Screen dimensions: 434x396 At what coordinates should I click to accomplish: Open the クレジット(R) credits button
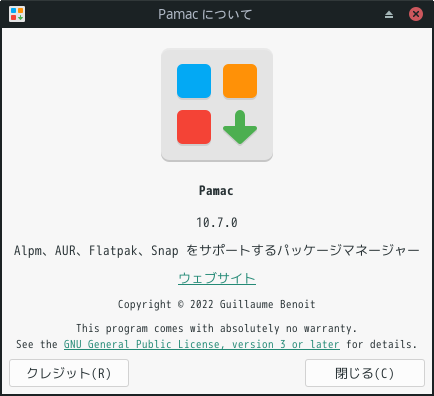pos(69,373)
